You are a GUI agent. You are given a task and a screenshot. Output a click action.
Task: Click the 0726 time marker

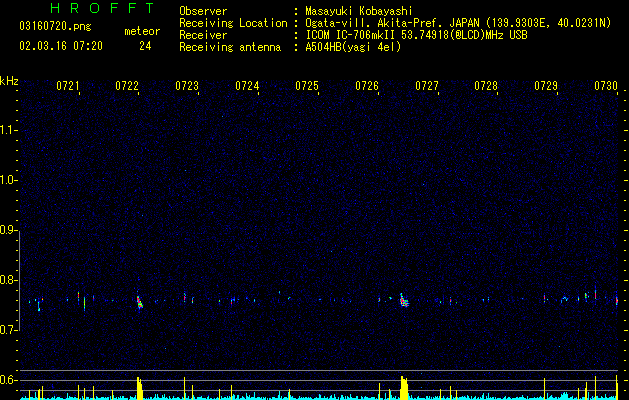(367, 86)
